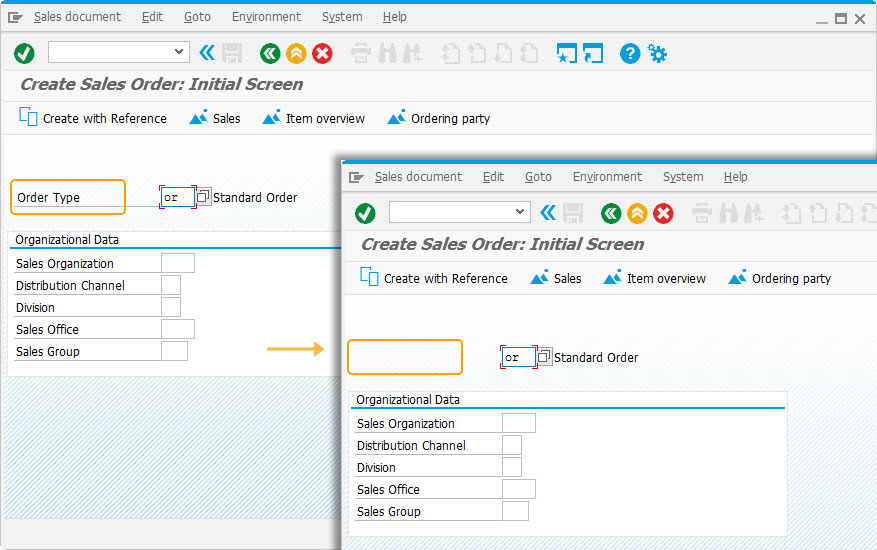The height and width of the screenshot is (550, 877).
Task: Click the Sales button in the back window
Action: (215, 118)
